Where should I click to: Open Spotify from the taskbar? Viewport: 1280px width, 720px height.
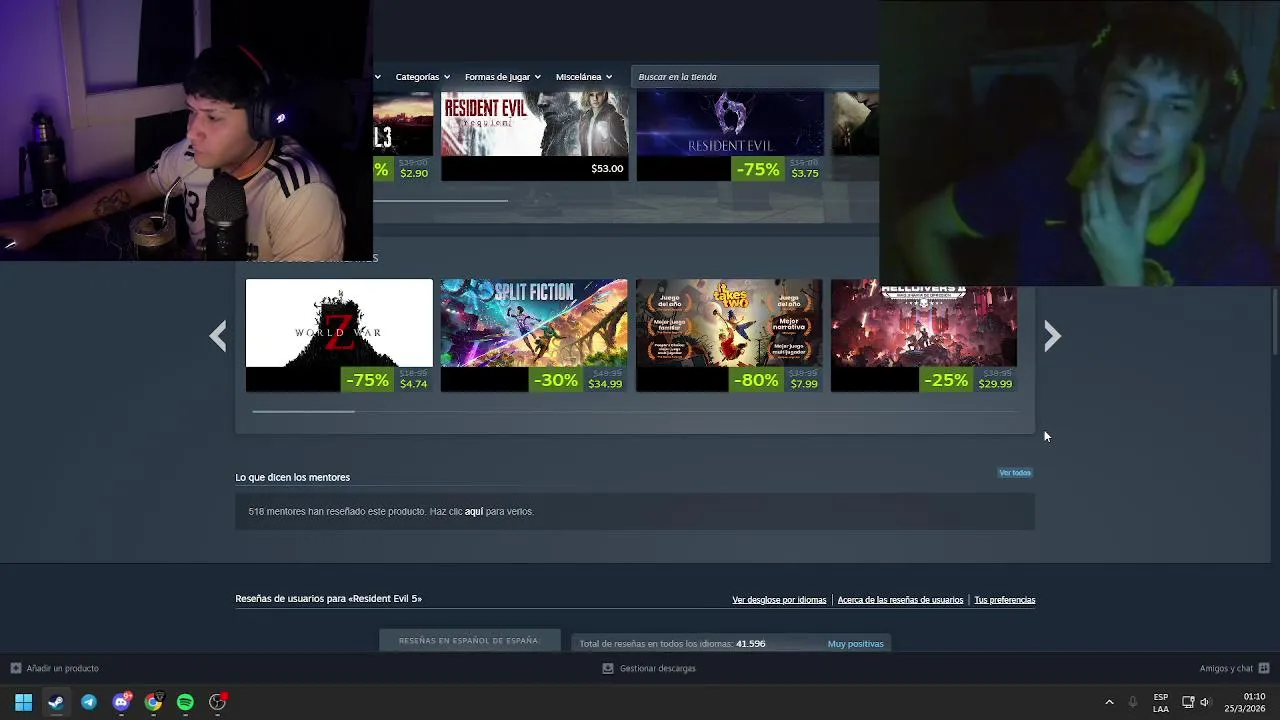pyautogui.click(x=185, y=702)
